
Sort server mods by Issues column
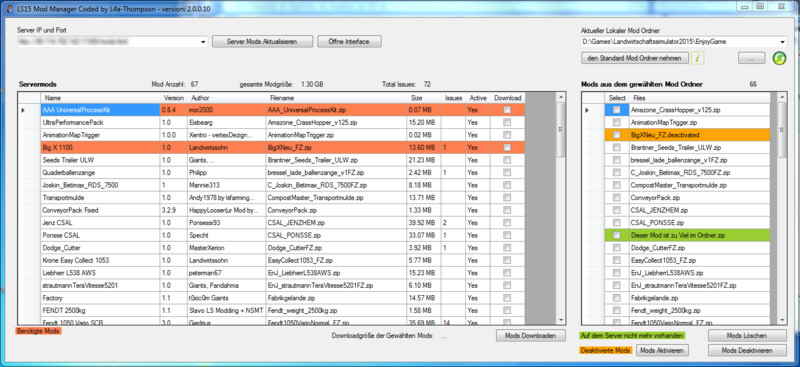453,97
